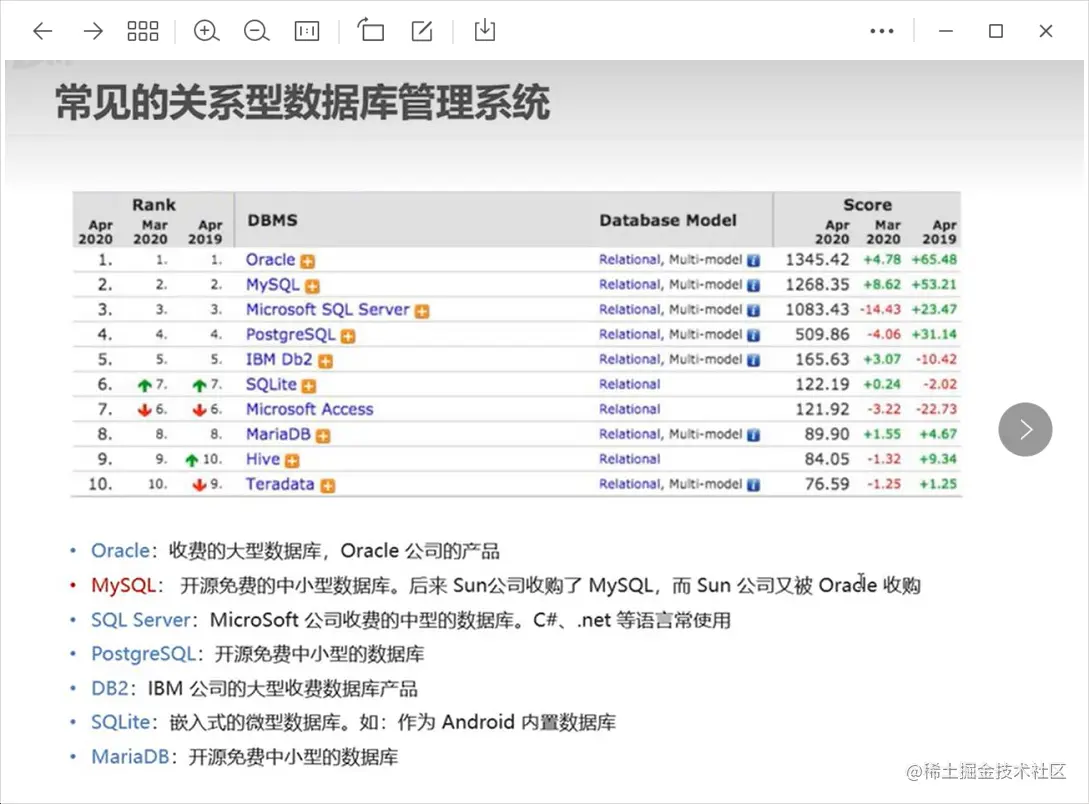Click info icon in Microsoft SQL Server row
Image resolution: width=1089 pixels, height=804 pixels.
click(754, 311)
